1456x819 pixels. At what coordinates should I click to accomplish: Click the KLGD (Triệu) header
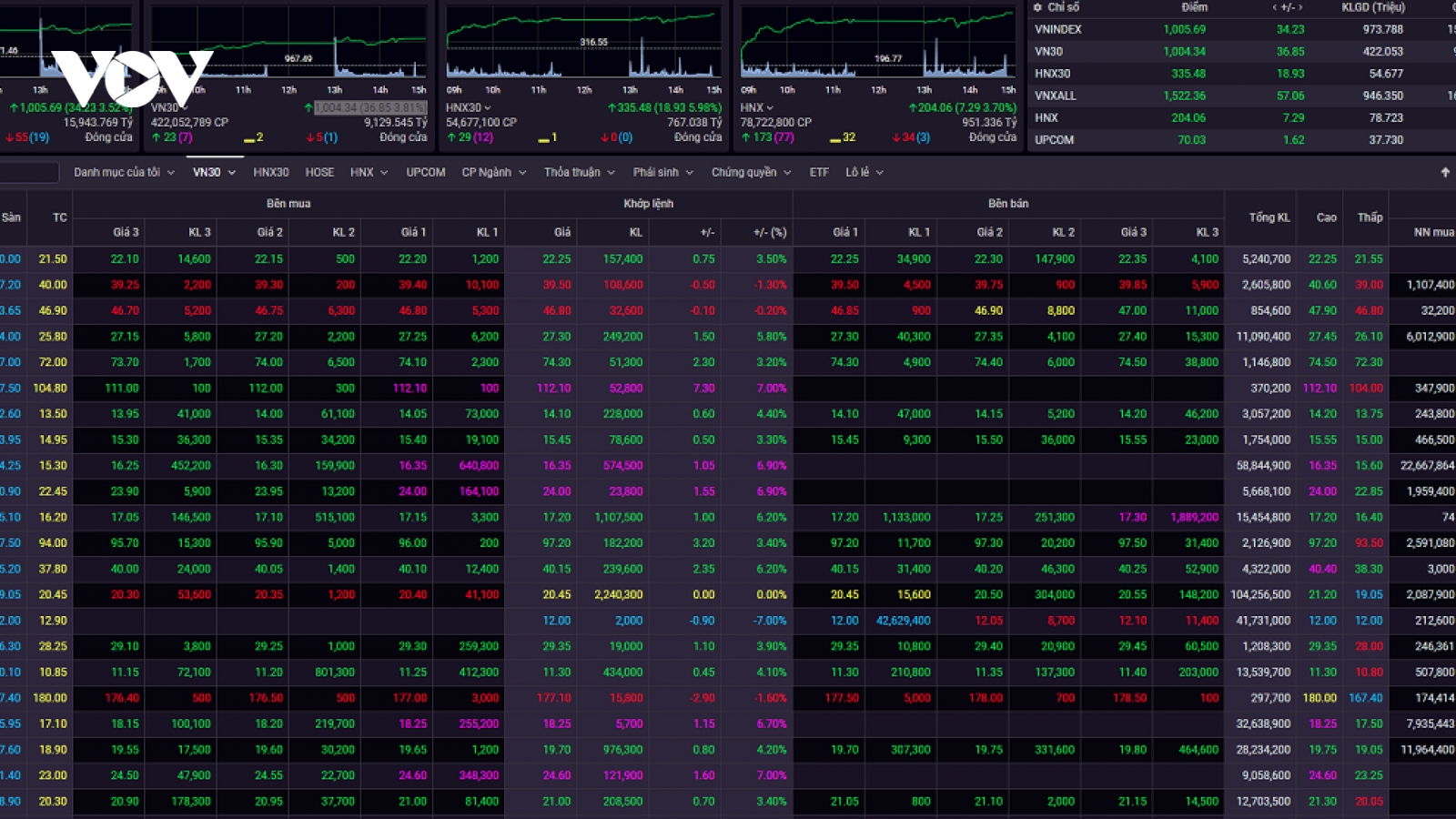tap(1374, 7)
